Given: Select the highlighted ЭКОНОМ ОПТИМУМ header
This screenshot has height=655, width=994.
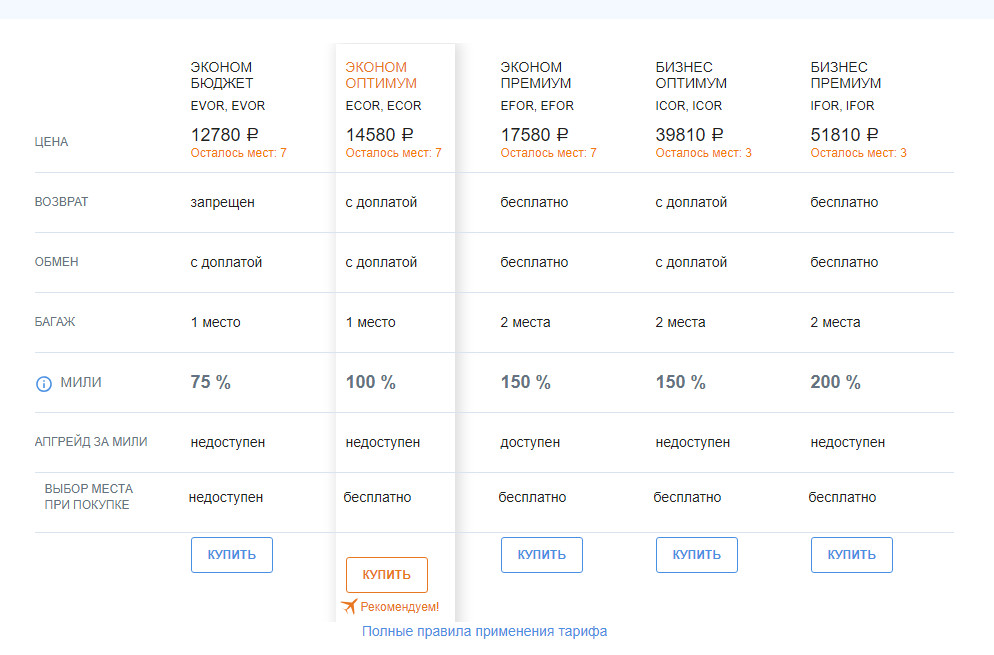Looking at the screenshot, I should point(381,75).
